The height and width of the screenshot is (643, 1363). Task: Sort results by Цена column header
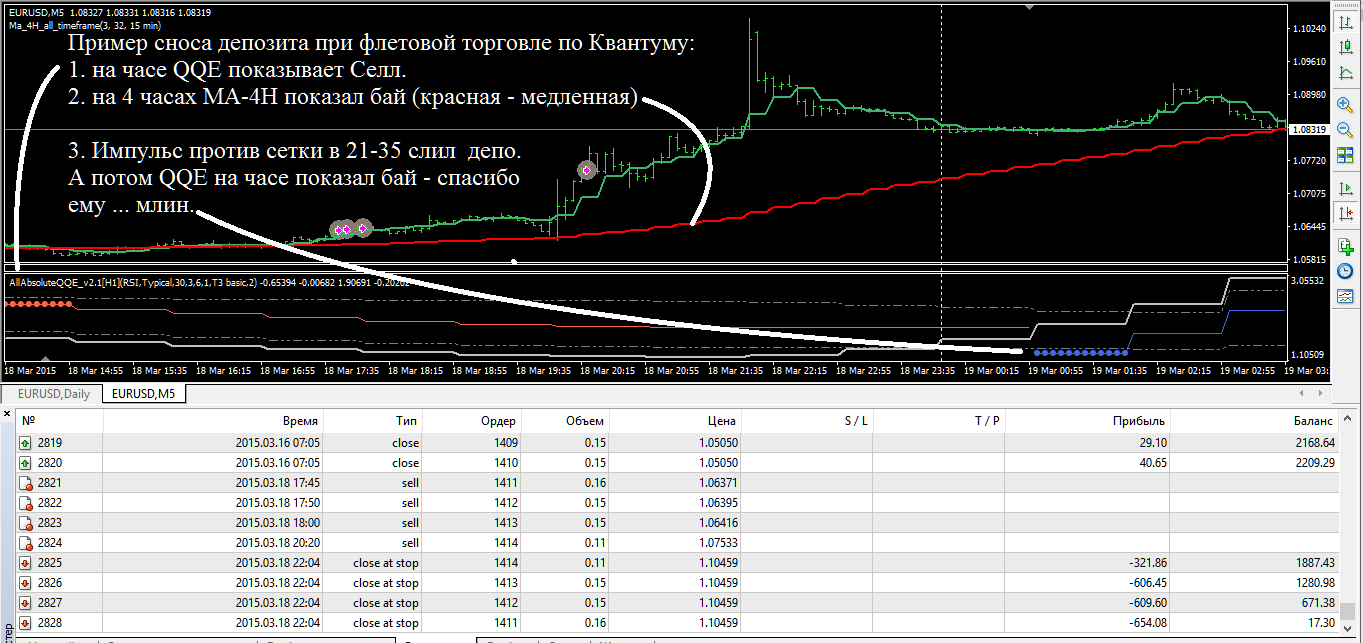tap(677, 421)
